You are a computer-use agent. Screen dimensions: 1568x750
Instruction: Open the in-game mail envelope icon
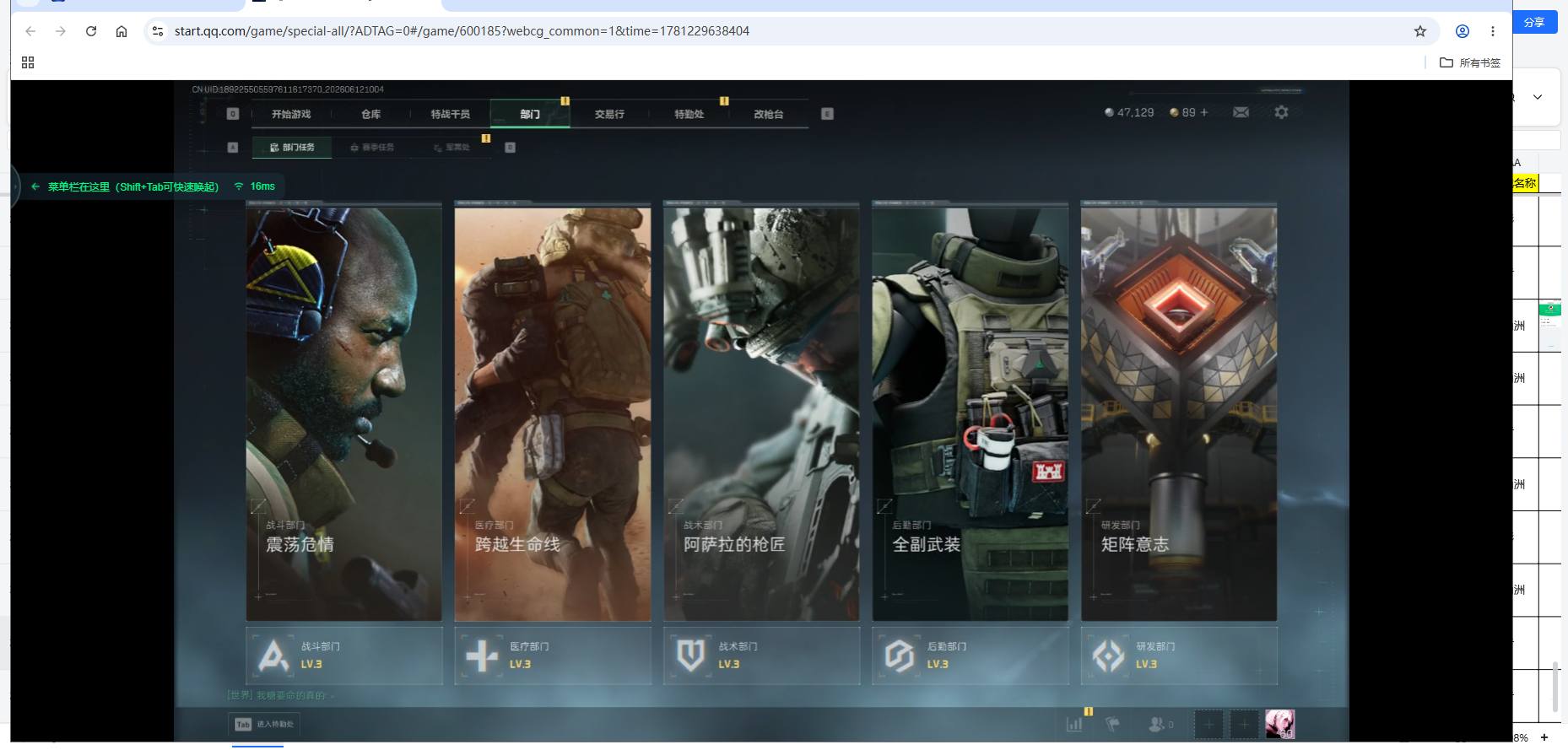1241,112
